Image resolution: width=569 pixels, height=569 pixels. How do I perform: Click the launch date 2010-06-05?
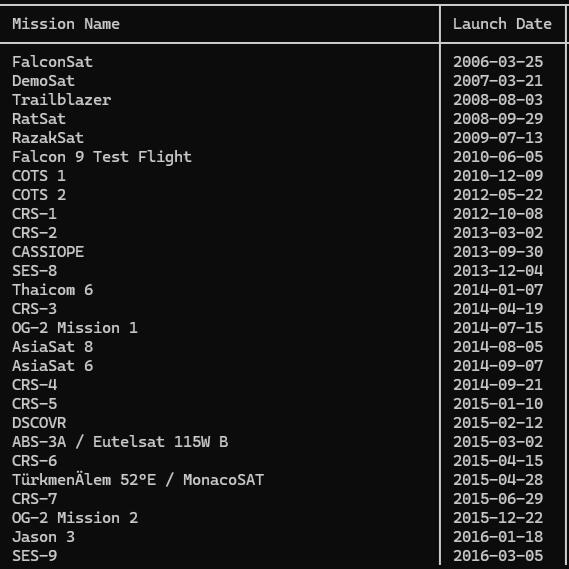[x=498, y=157]
